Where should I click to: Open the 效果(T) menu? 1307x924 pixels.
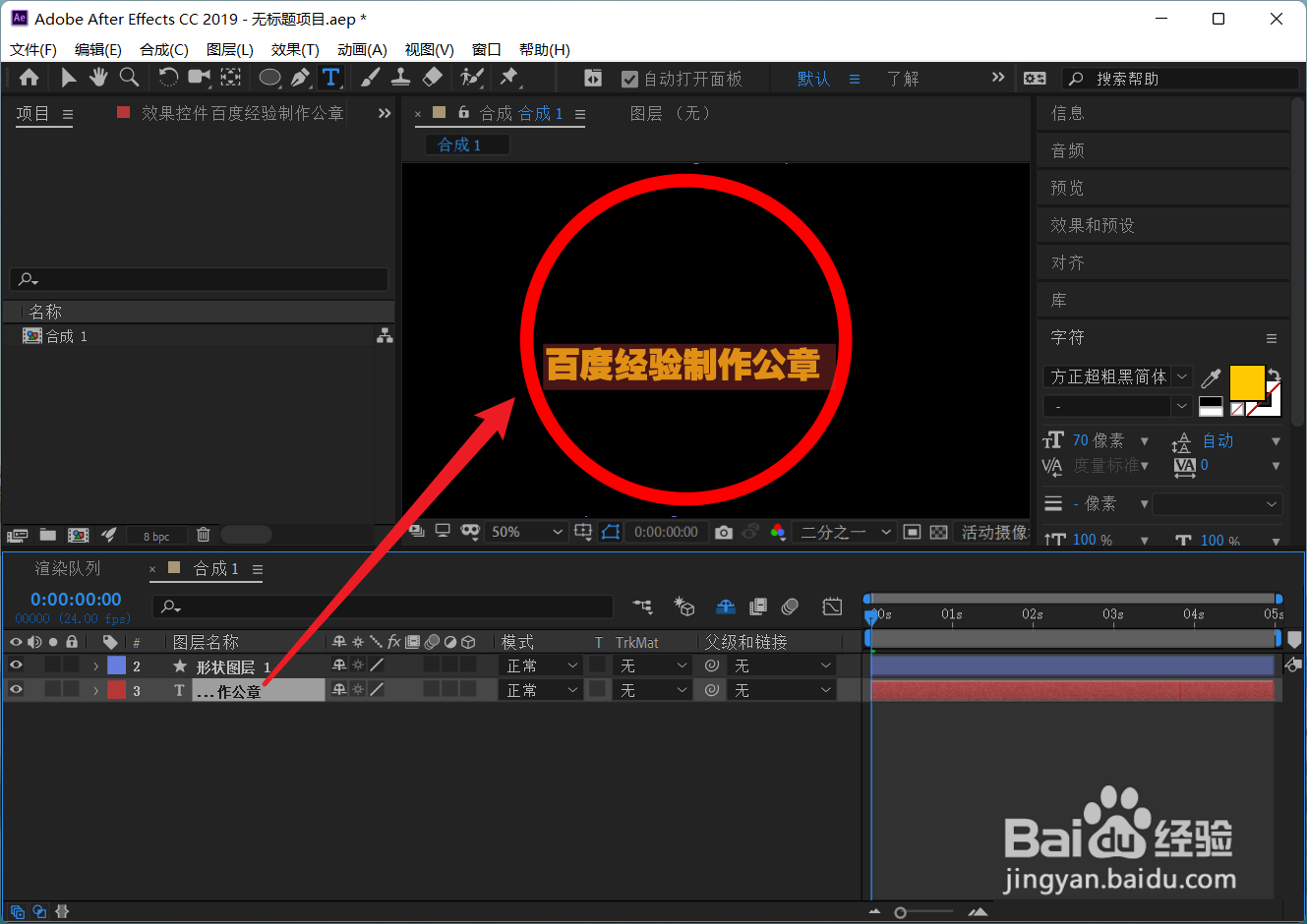tap(295, 49)
